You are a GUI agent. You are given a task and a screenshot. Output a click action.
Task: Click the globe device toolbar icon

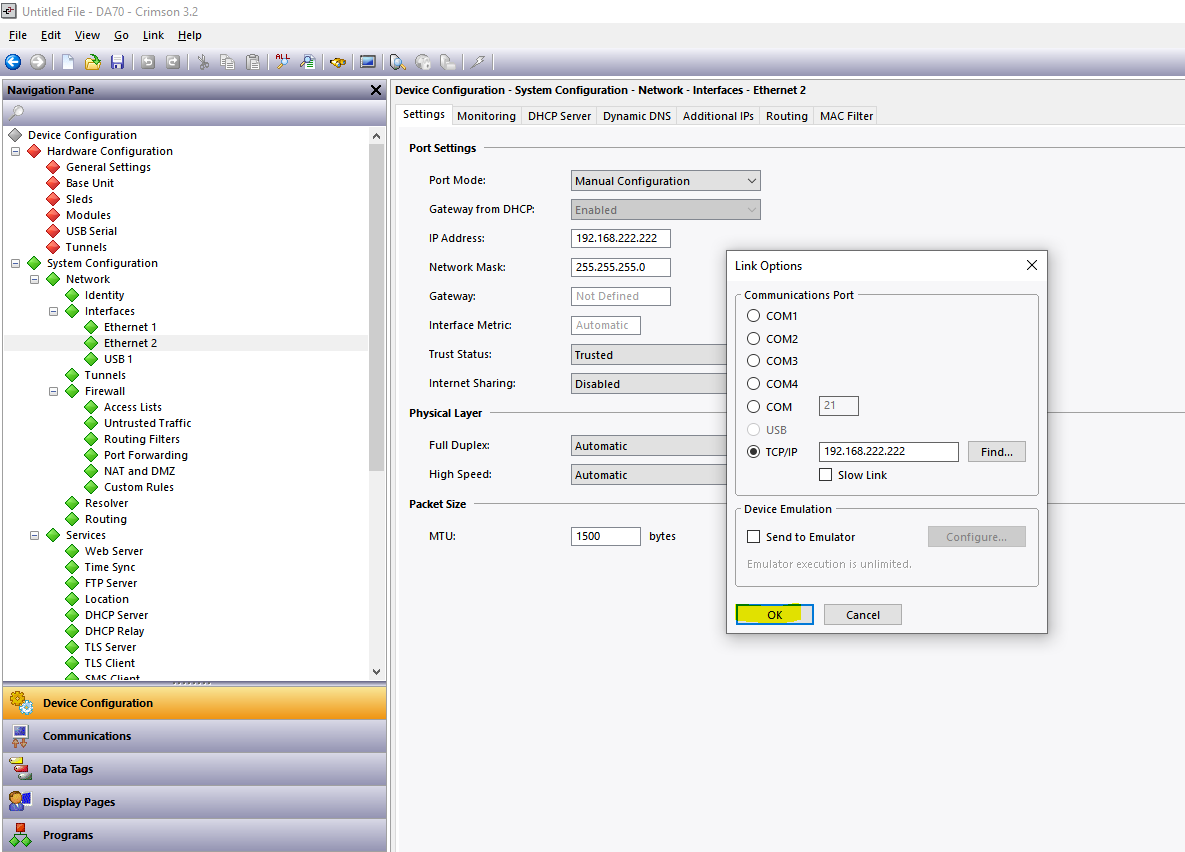[x=423, y=62]
